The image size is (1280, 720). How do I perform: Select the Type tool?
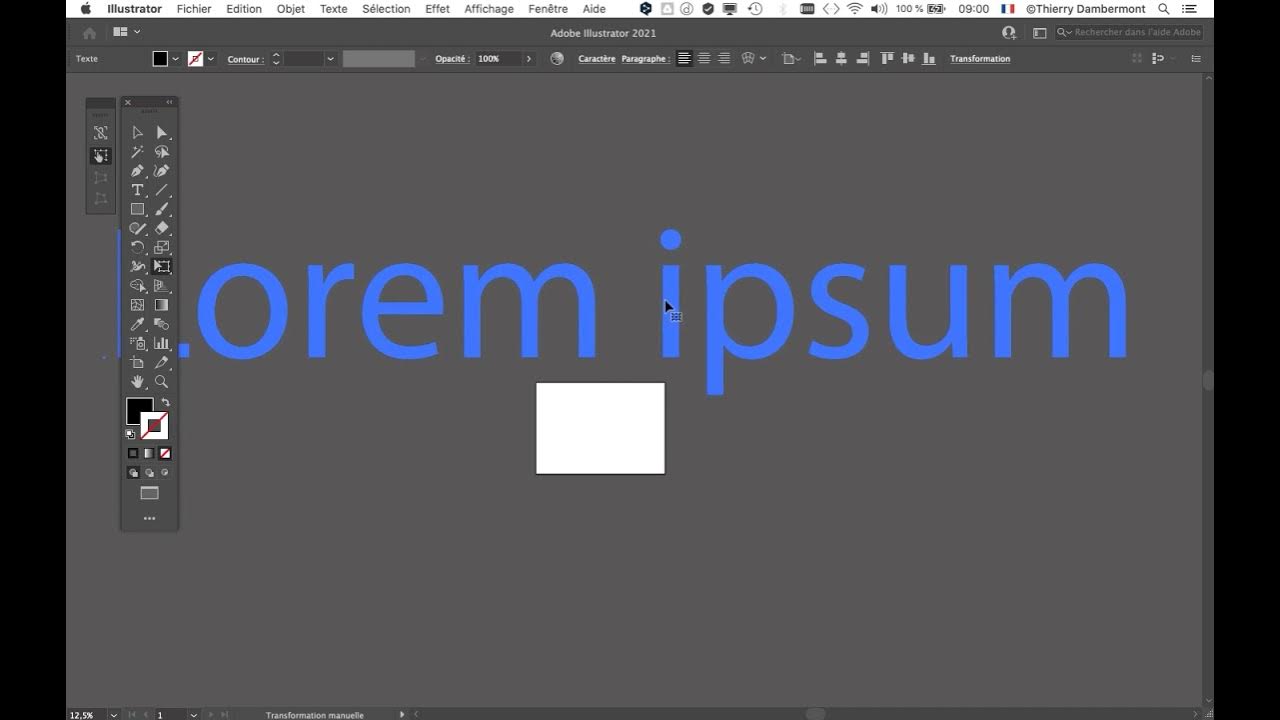click(x=137, y=190)
